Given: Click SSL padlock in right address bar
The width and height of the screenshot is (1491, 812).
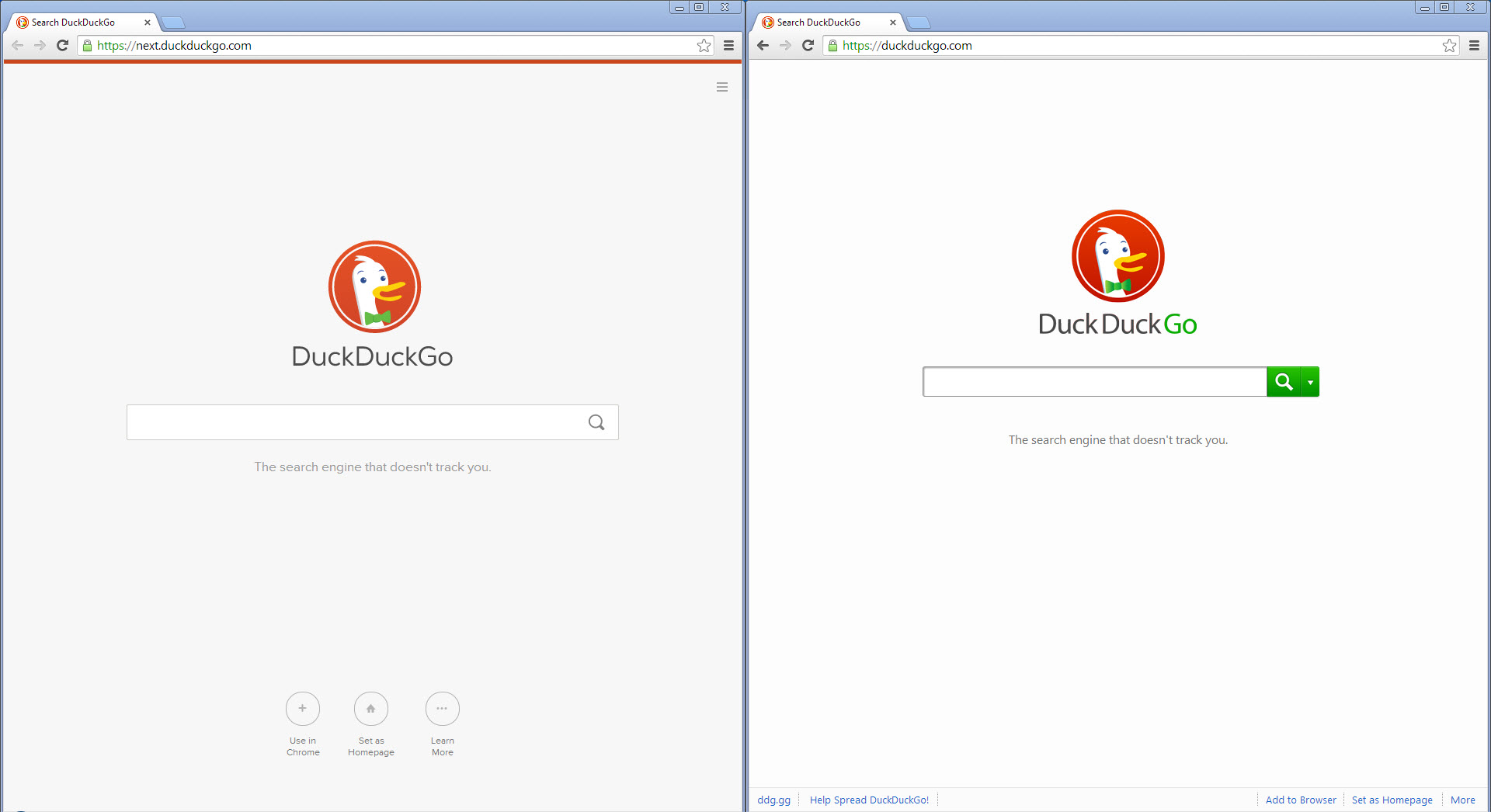Looking at the screenshot, I should click(833, 46).
